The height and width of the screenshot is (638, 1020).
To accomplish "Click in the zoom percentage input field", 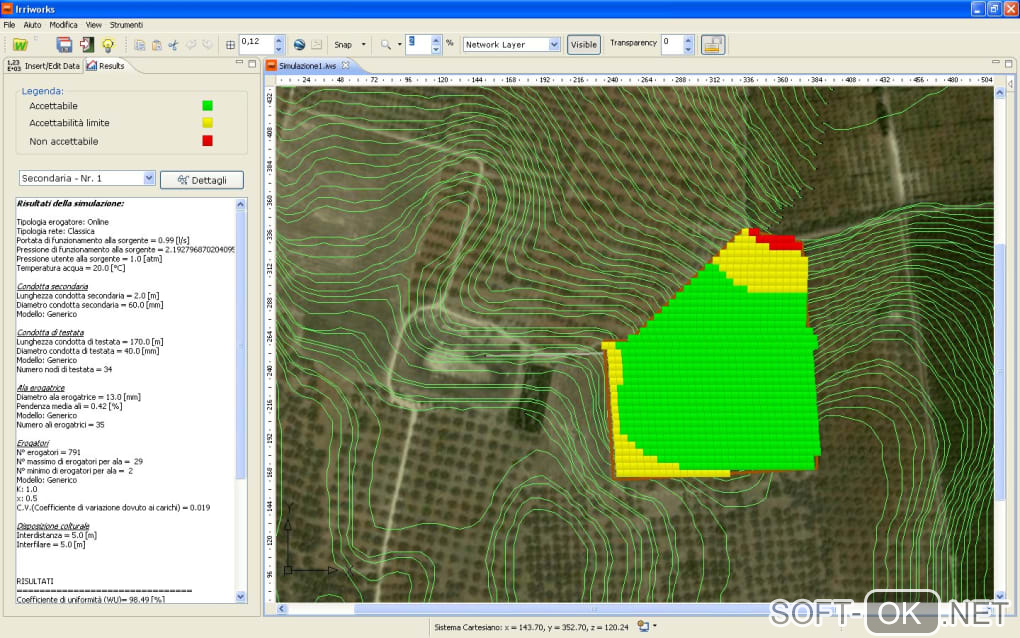I will (418, 44).
